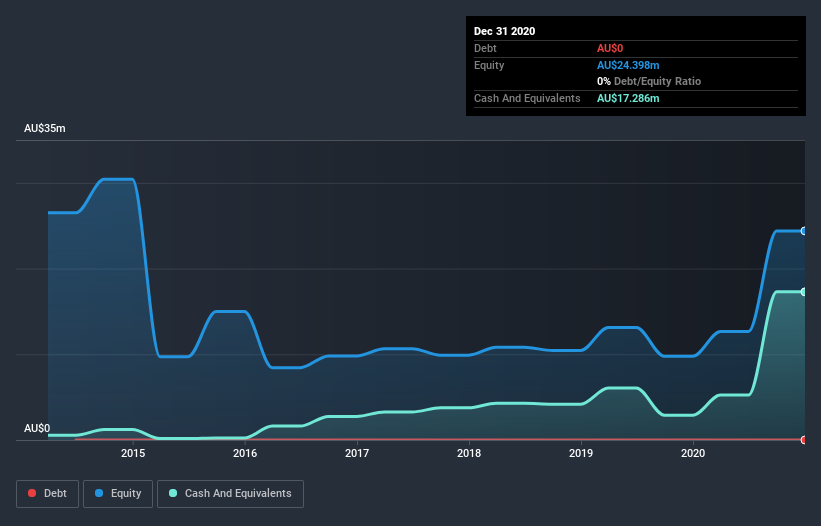Click the Debt label in tooltip
The width and height of the screenshot is (821, 526).
(485, 48)
